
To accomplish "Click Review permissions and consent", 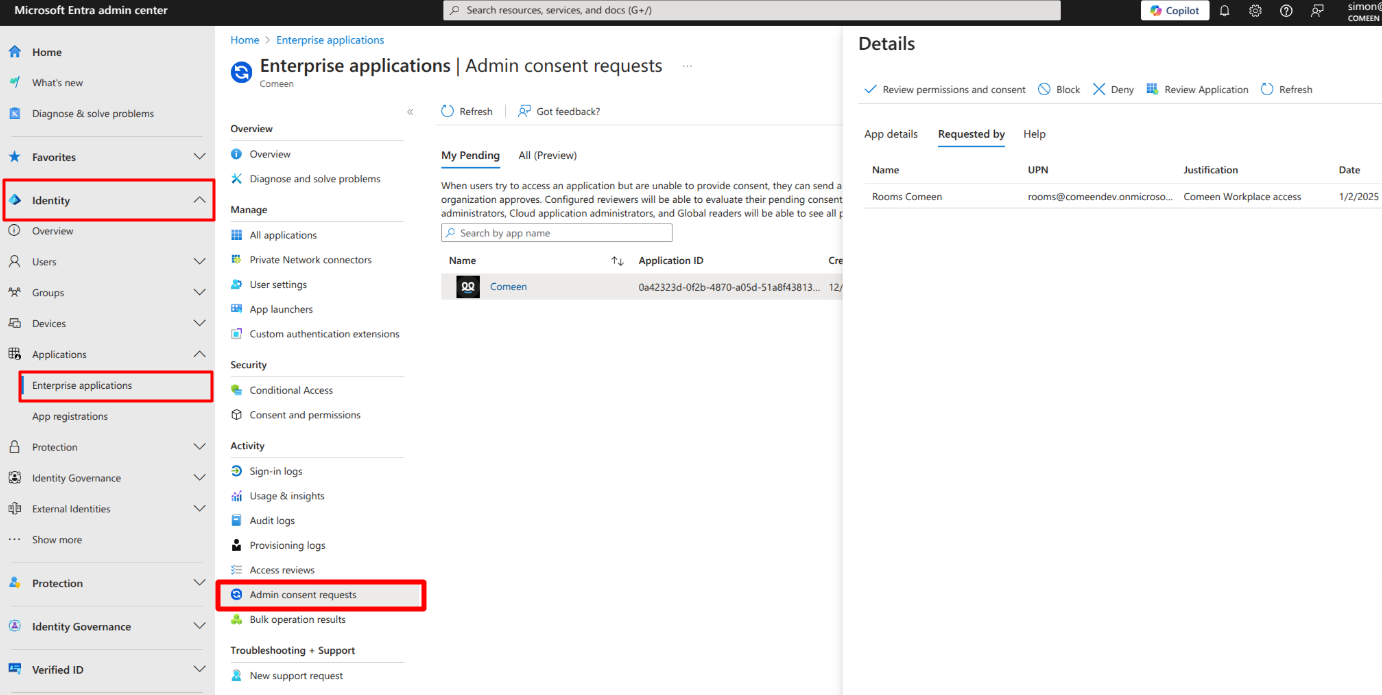I will (945, 90).
